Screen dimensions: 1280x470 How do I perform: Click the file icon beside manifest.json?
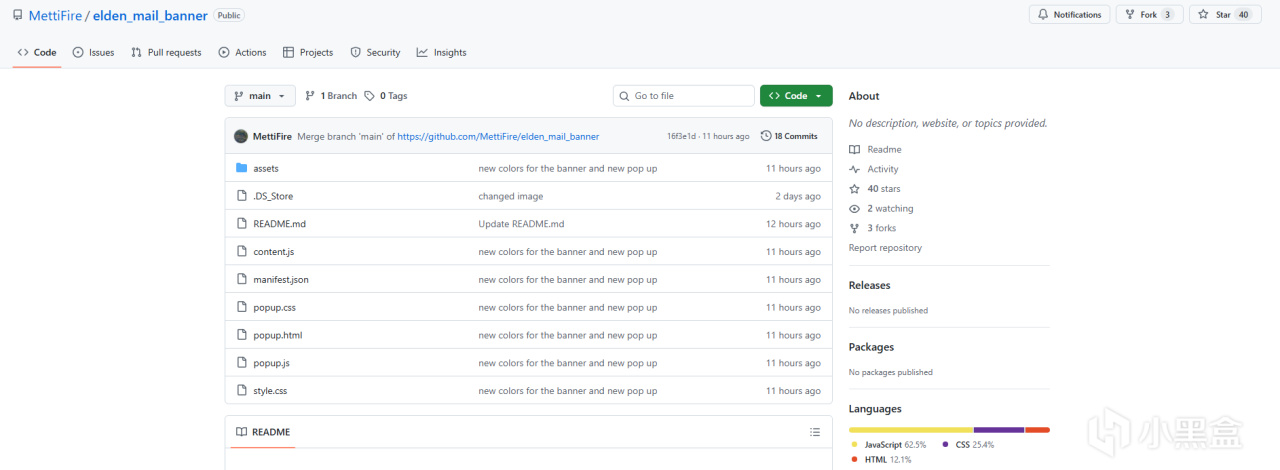pyautogui.click(x=241, y=280)
